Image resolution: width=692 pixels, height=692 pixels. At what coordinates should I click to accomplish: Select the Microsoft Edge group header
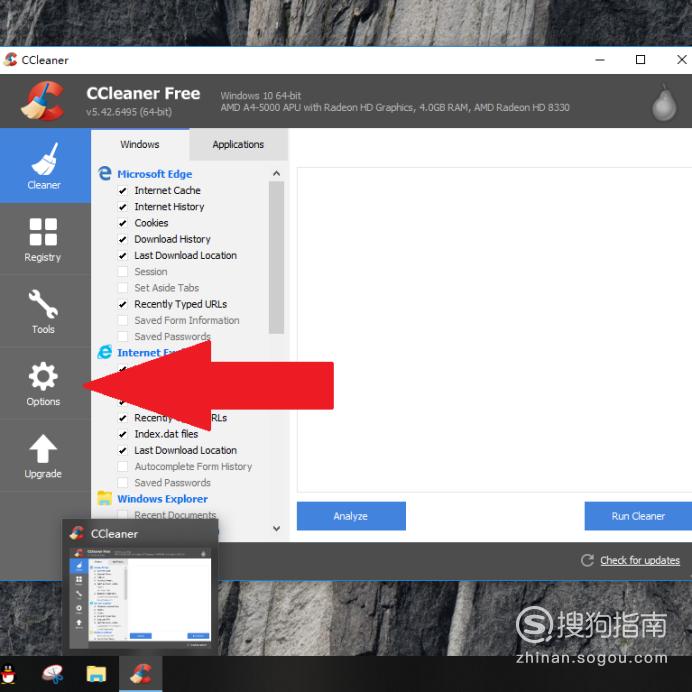click(x=154, y=174)
